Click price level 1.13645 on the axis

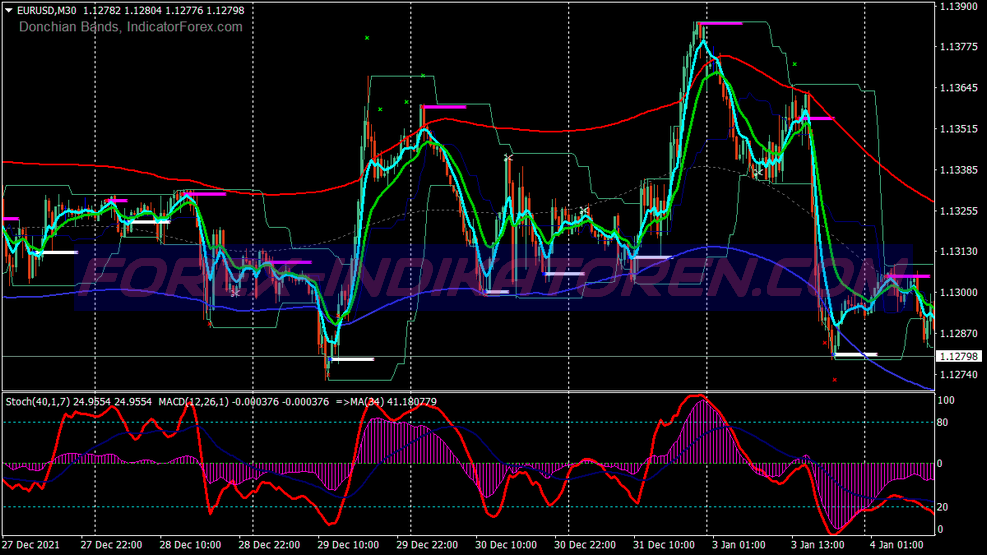click(958, 88)
